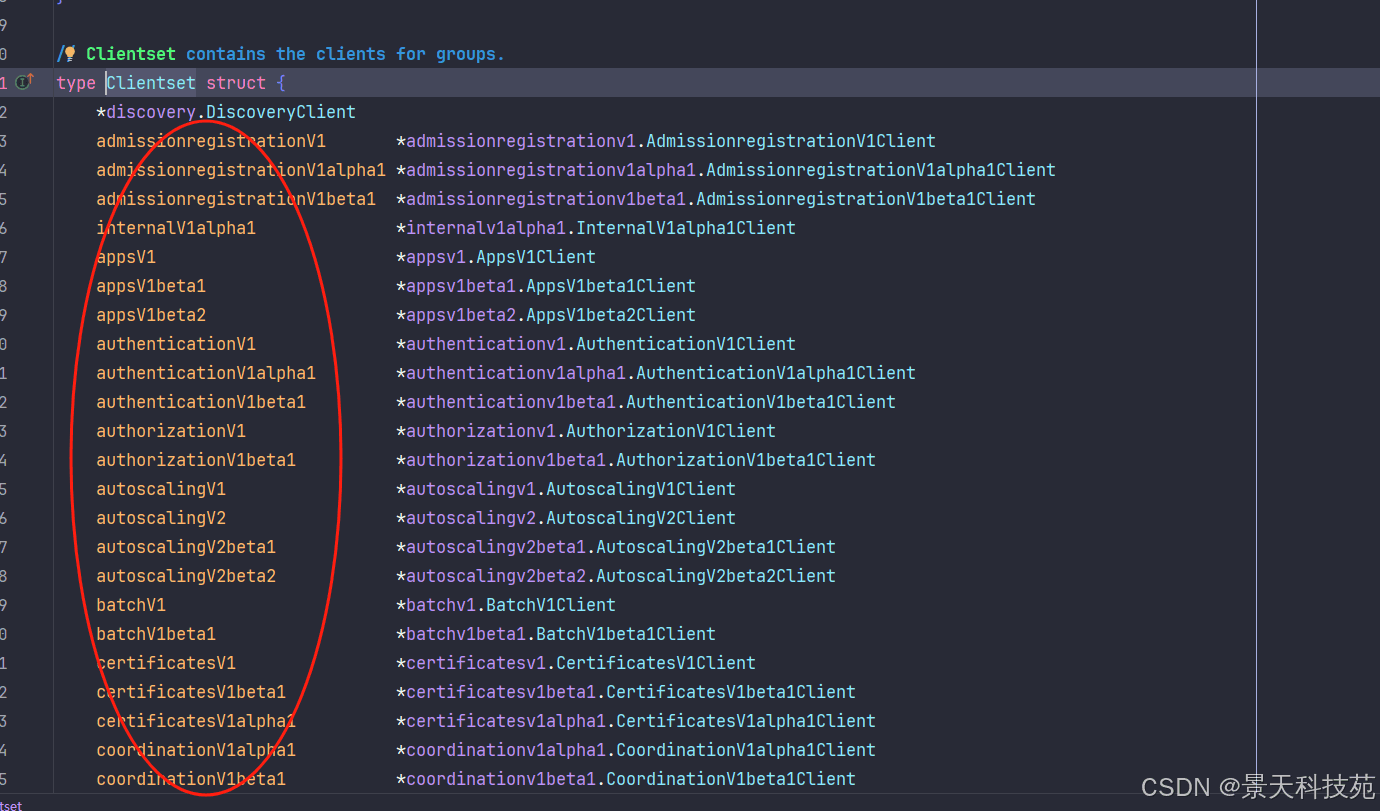Select the 'autoscalingV2beta2' field name

(186, 576)
